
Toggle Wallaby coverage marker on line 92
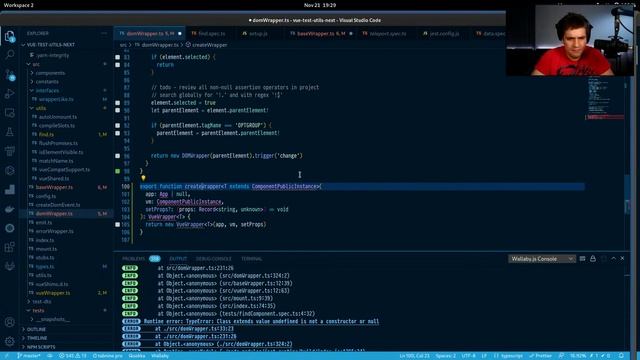[118, 126]
